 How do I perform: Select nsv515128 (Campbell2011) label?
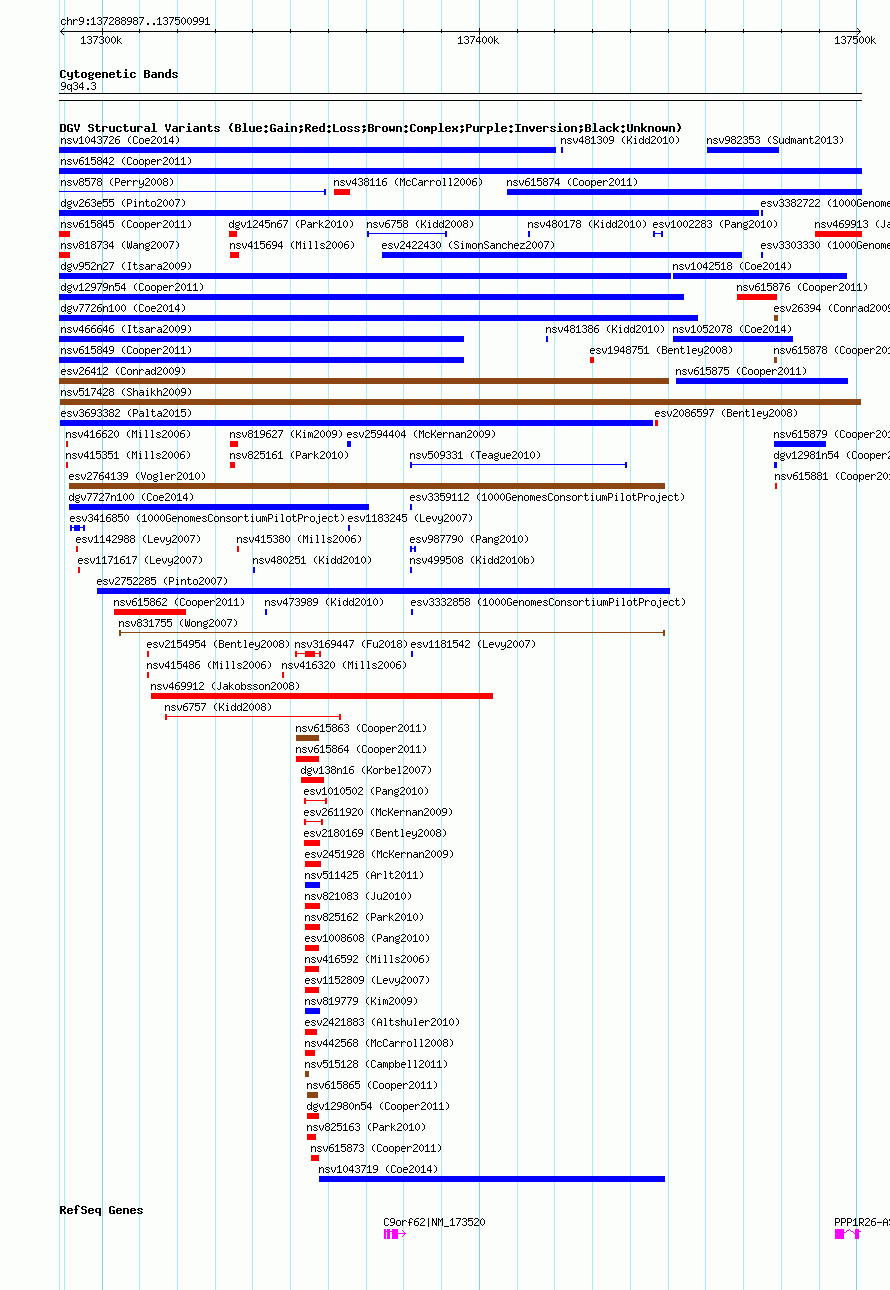[x=376, y=1064]
